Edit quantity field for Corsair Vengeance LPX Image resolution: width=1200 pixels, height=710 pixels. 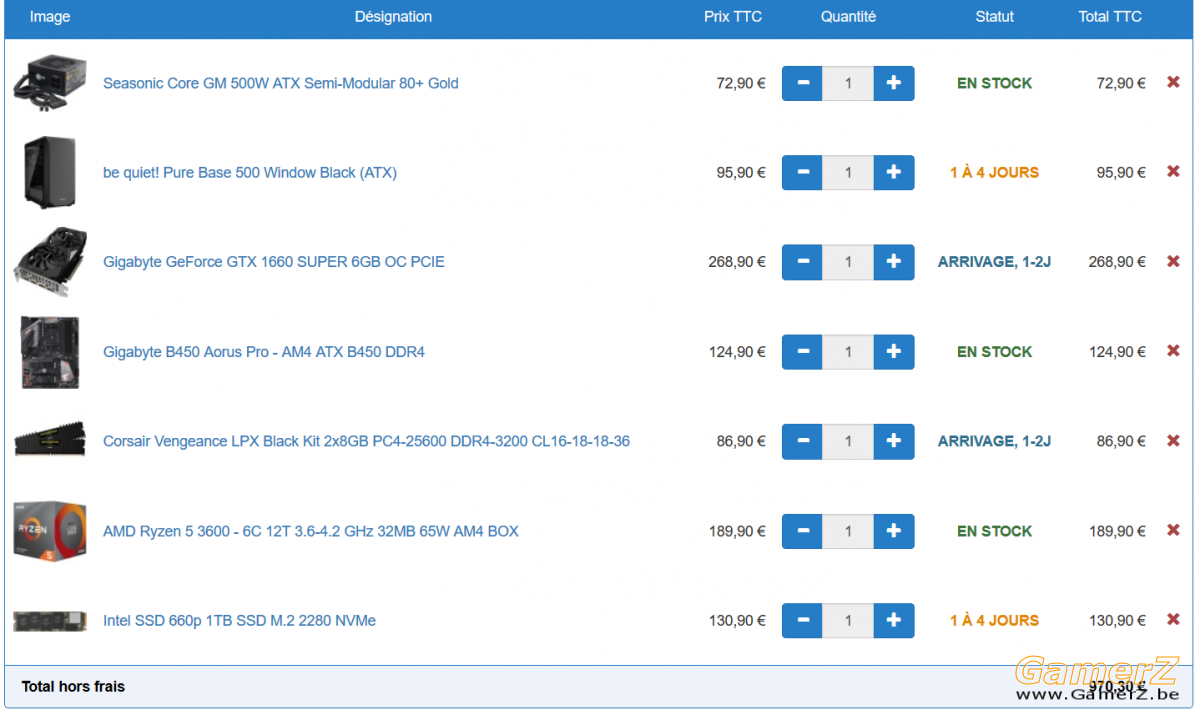(x=848, y=441)
